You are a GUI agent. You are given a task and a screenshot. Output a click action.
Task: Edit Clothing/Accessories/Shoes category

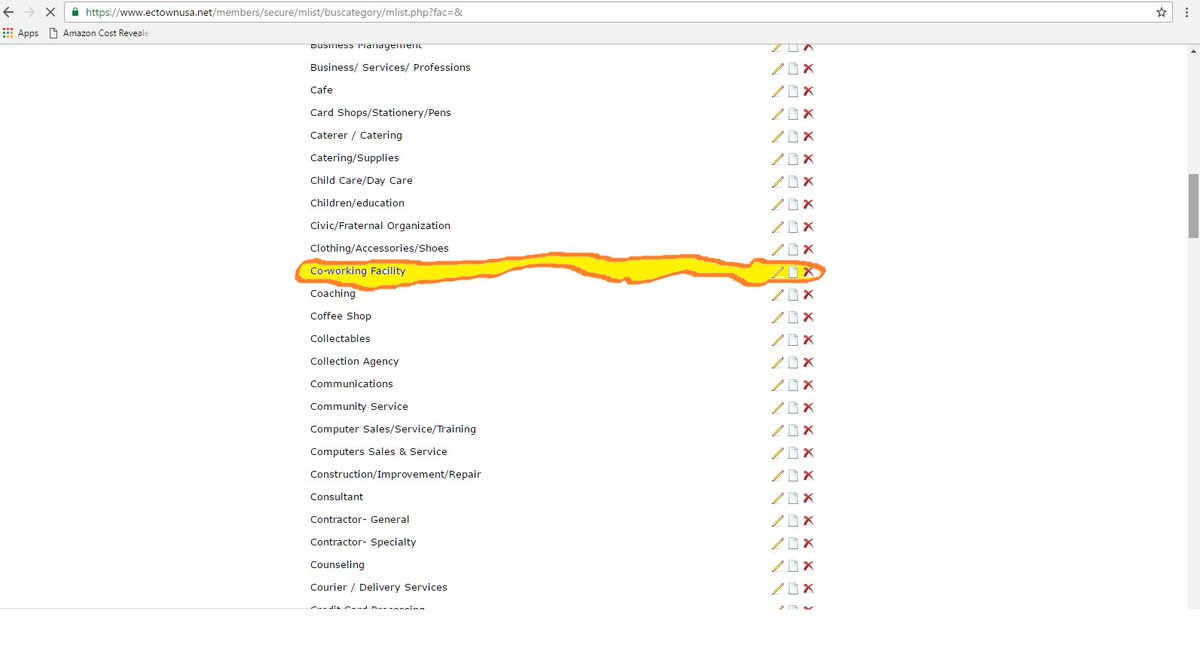[777, 249]
